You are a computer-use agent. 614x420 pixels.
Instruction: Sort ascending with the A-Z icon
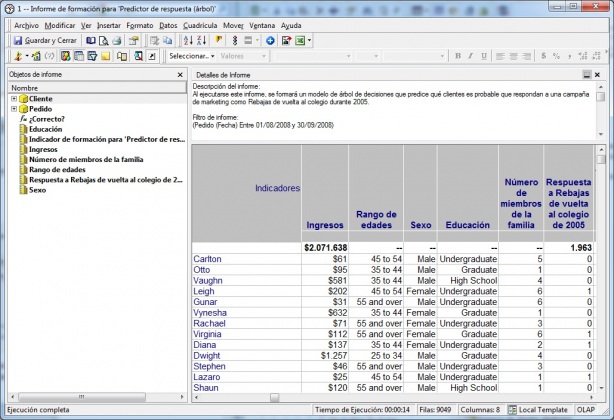pos(187,40)
